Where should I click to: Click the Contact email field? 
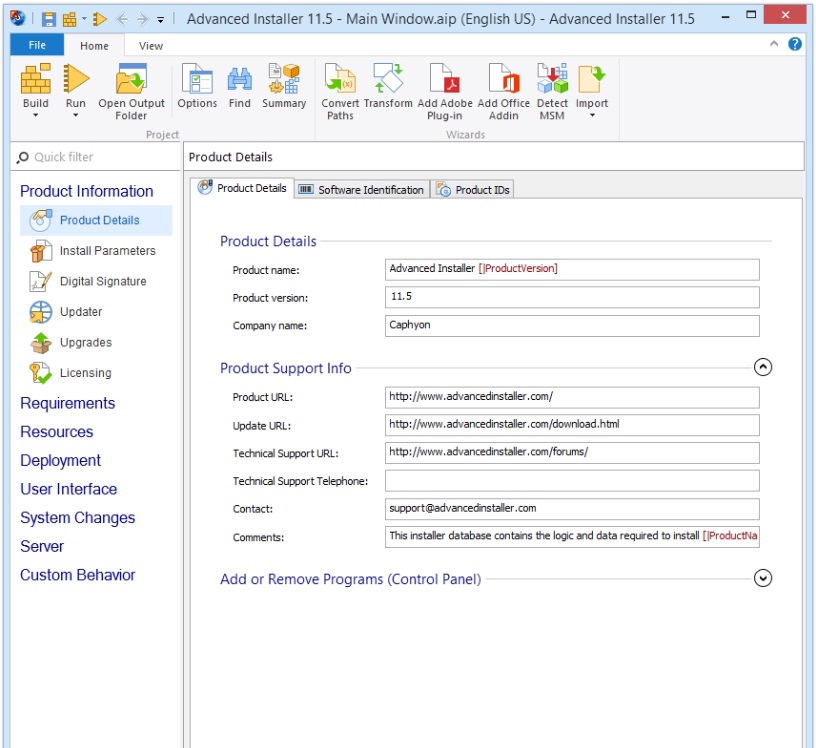coord(572,509)
